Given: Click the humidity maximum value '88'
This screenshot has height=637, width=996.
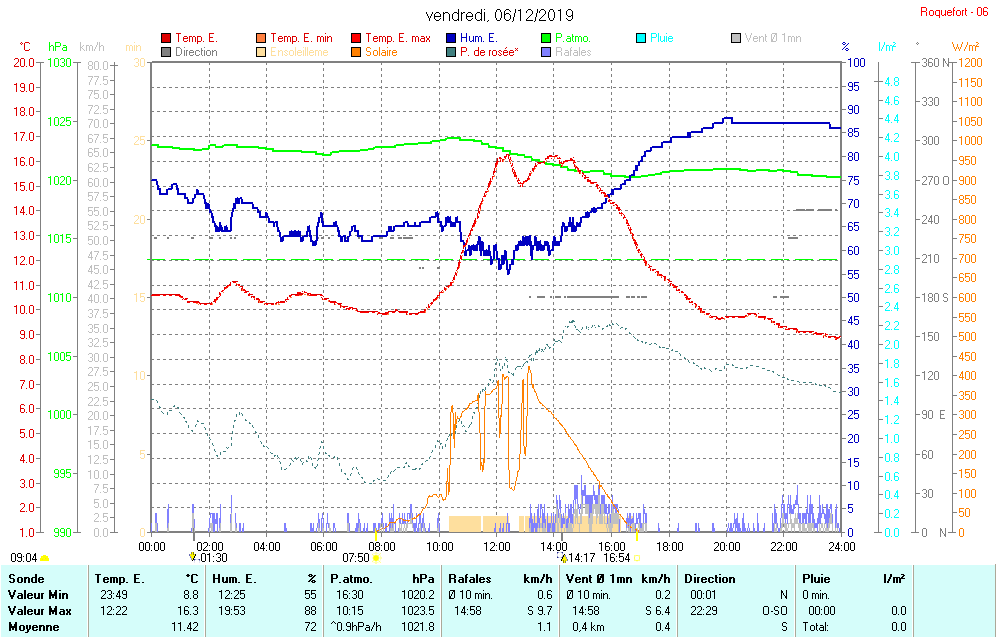Looking at the screenshot, I should tap(310, 611).
